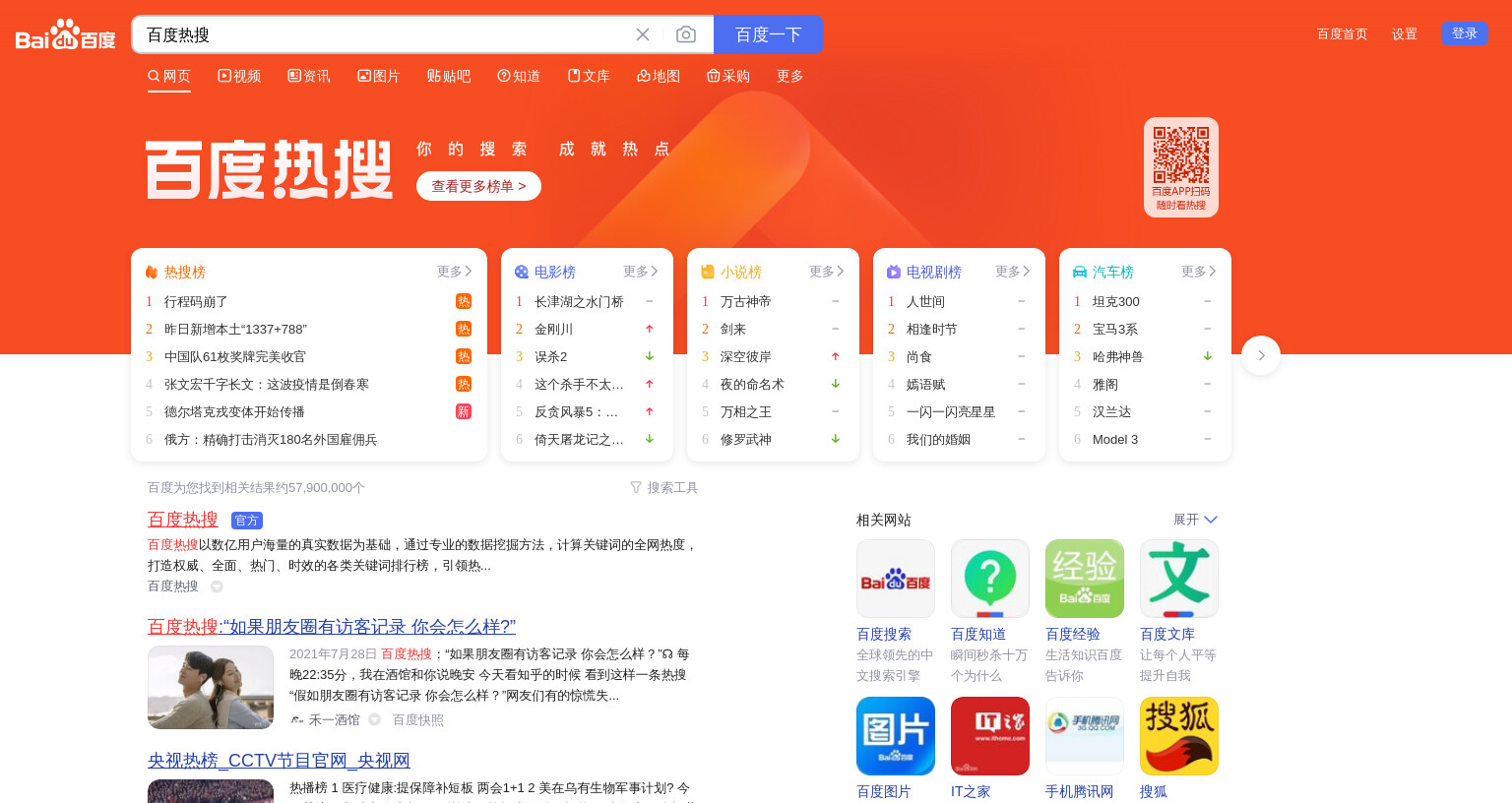Click the 电视剧榜 TV icon
The height and width of the screenshot is (803, 1512).
pos(894,272)
